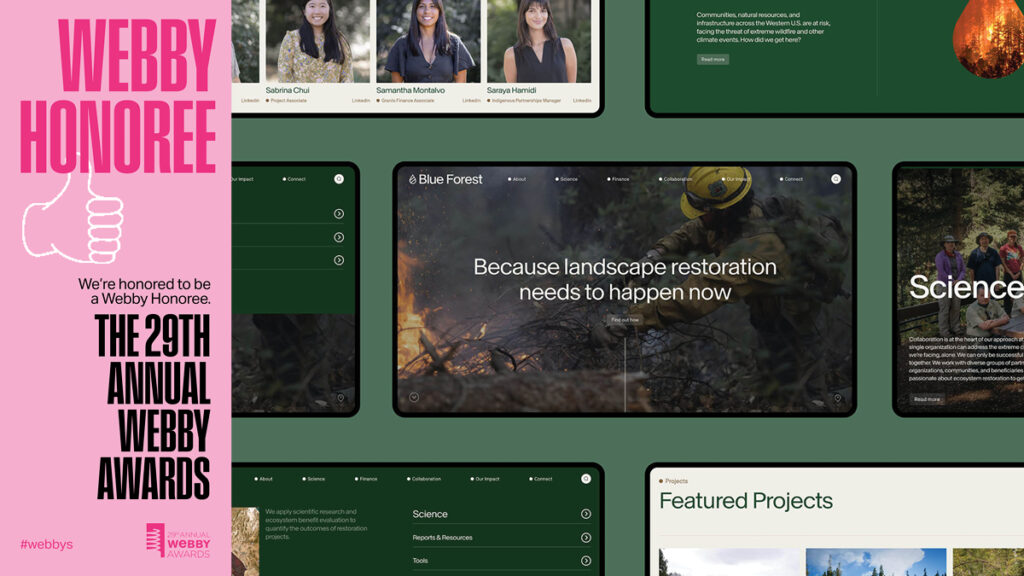Click the #webbys hashtag
The image size is (1024, 576).
(46, 544)
